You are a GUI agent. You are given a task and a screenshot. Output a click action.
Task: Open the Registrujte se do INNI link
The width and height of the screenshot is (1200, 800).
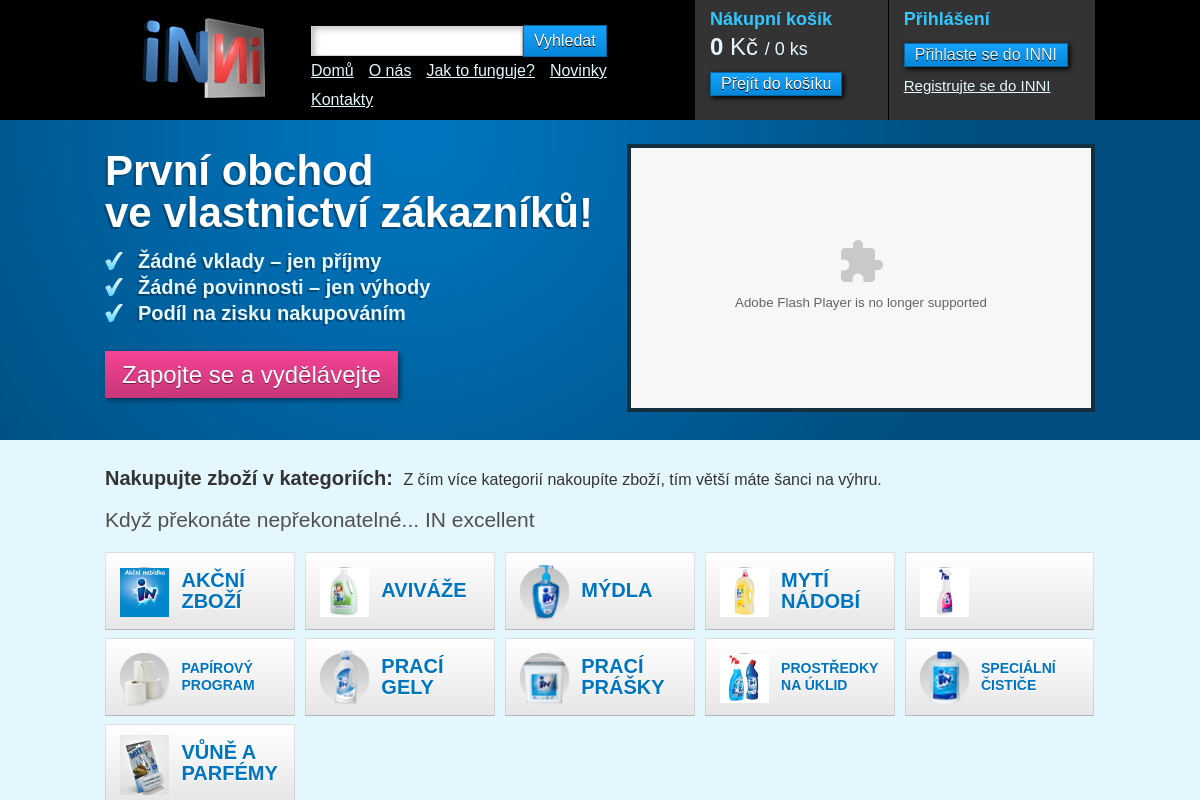(x=977, y=86)
